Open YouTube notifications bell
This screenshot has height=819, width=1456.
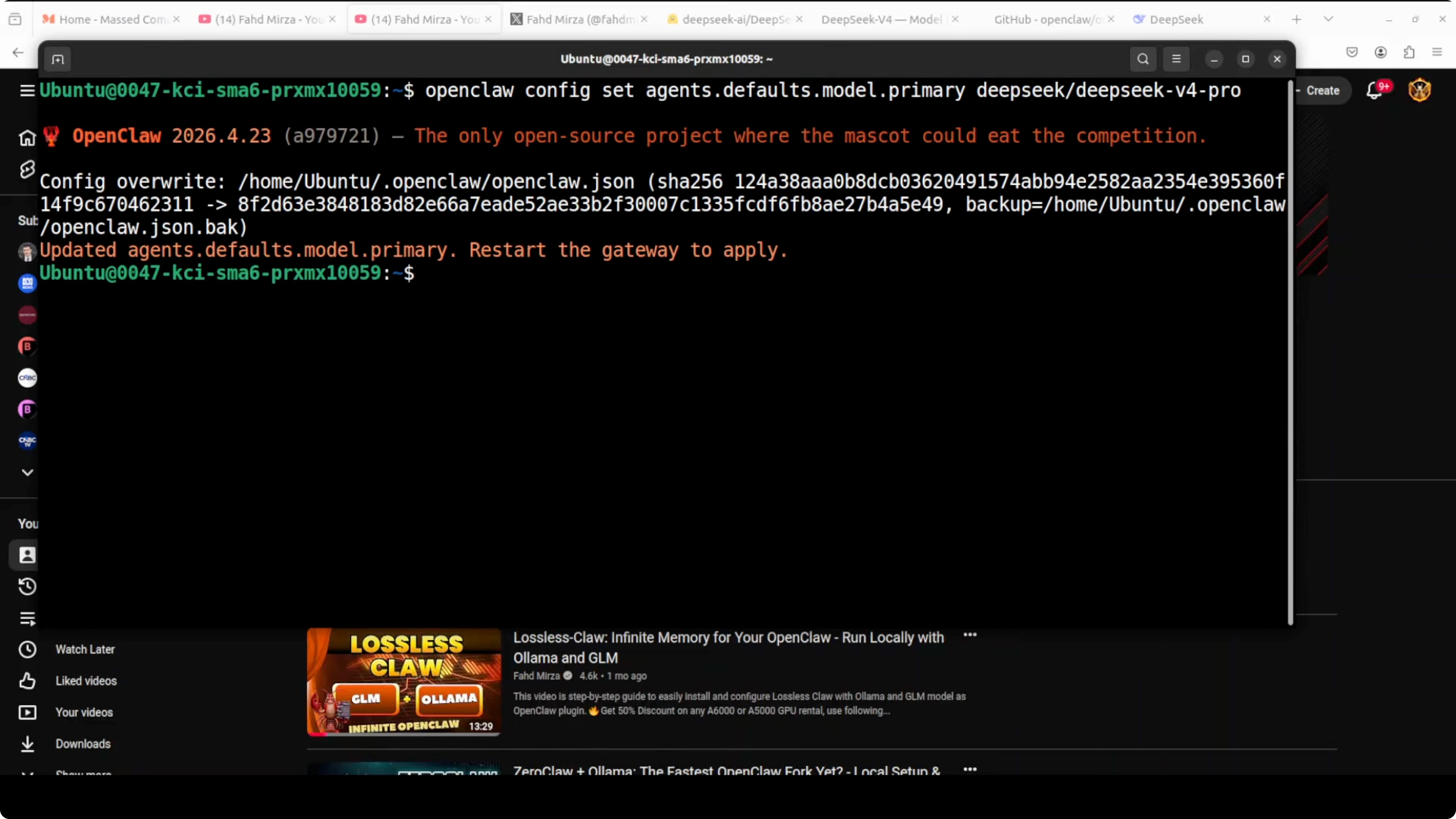(x=1374, y=91)
